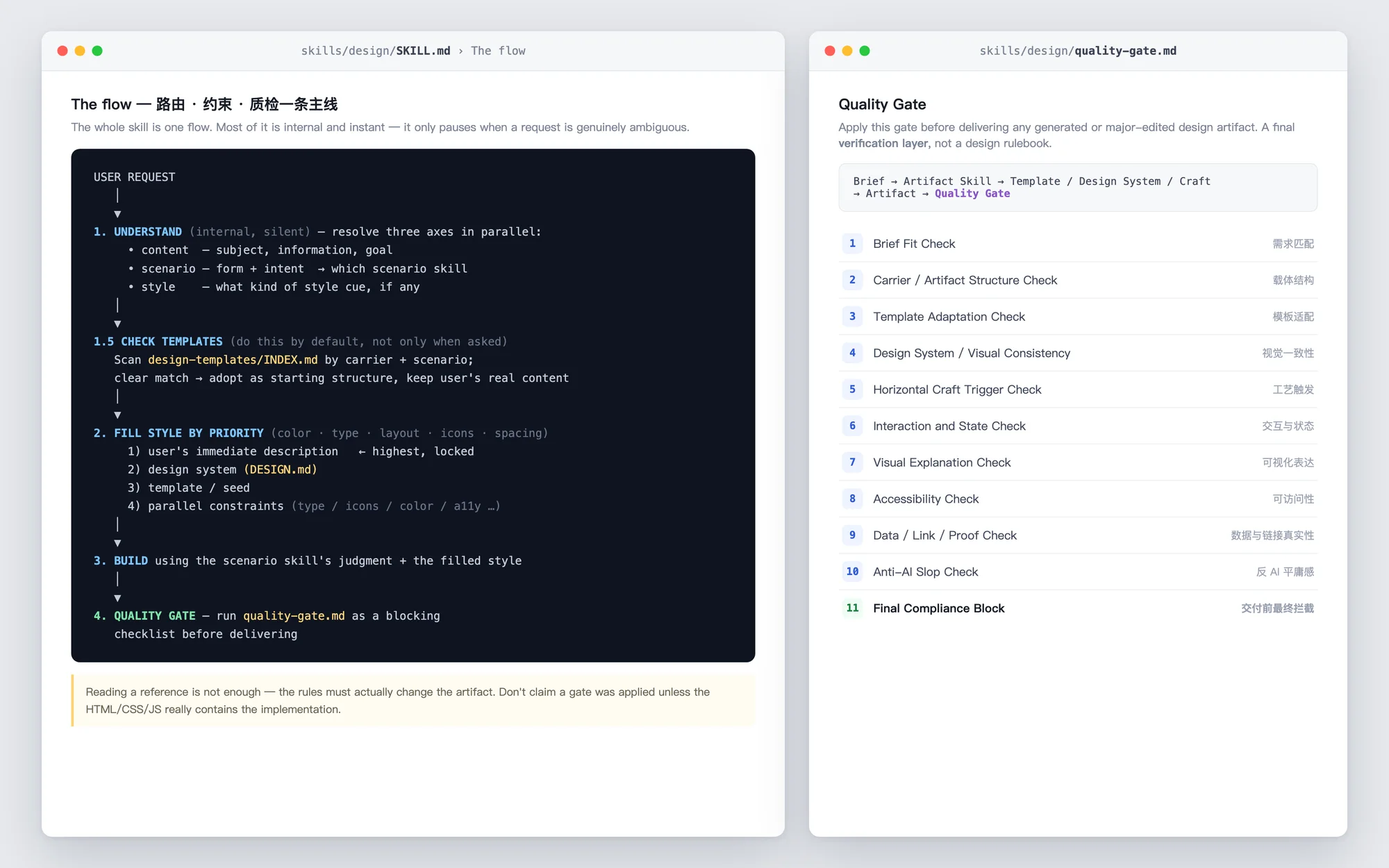Click the number 4 badge beside Design System

852,353
